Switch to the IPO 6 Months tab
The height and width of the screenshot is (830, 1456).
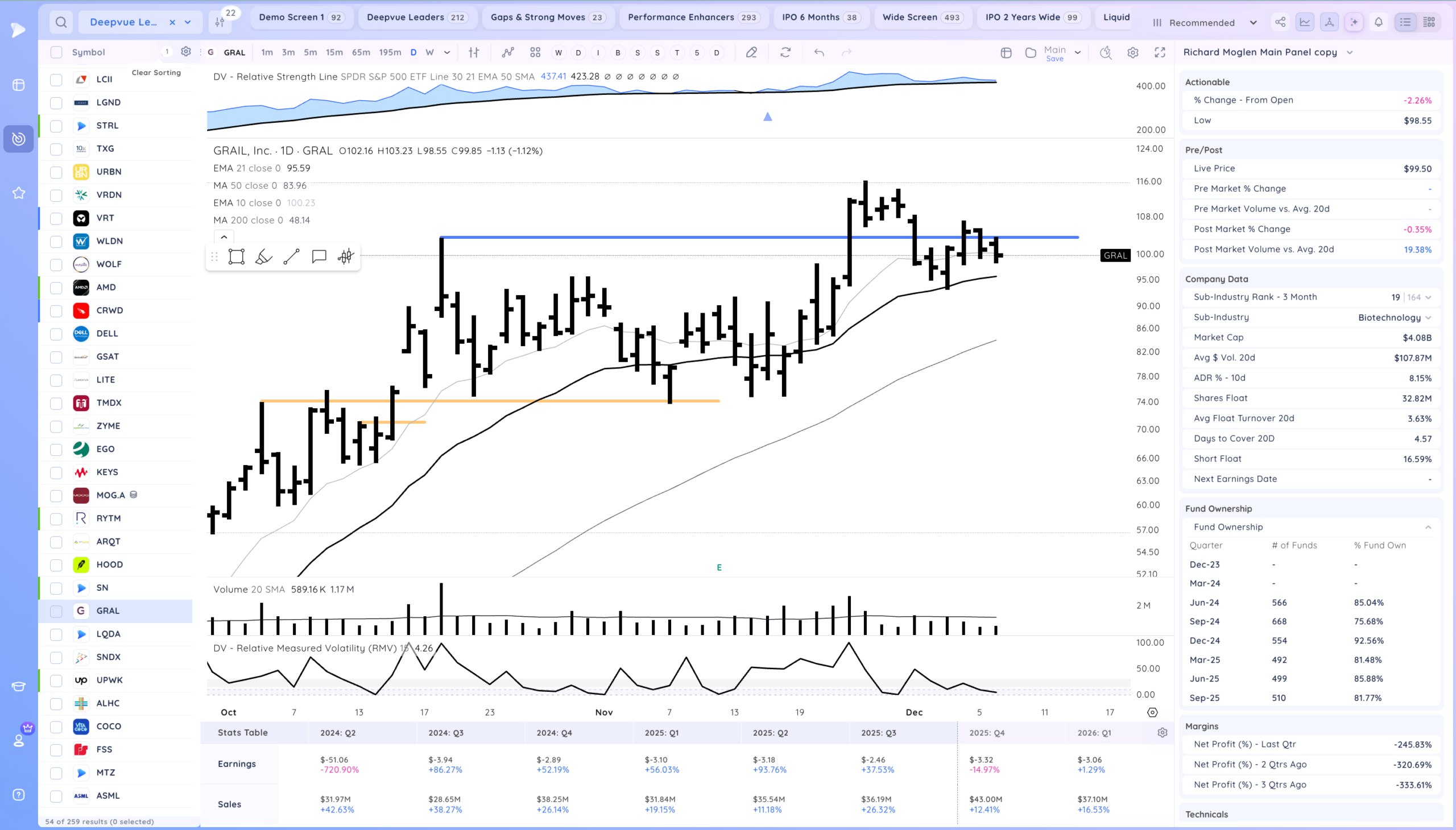(x=820, y=17)
